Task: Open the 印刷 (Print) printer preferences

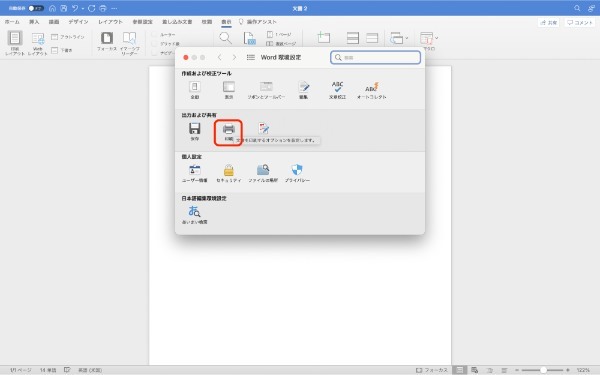Action: [x=228, y=129]
